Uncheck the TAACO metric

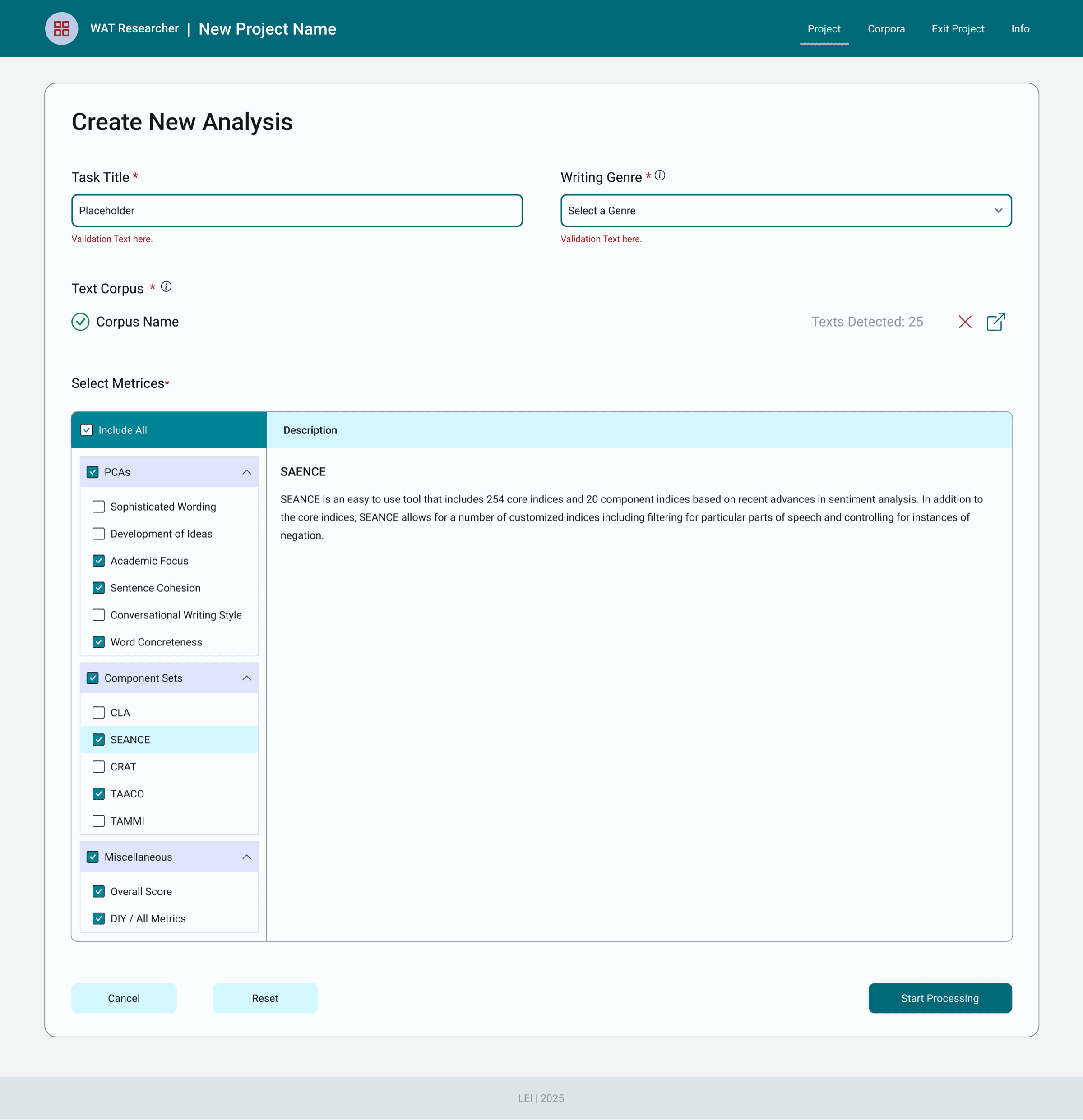(98, 794)
